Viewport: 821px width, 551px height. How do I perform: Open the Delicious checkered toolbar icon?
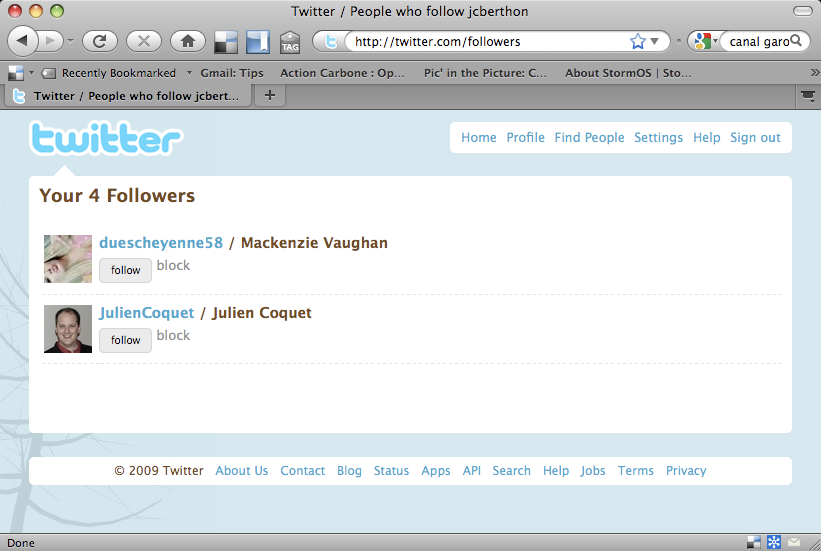(226, 42)
